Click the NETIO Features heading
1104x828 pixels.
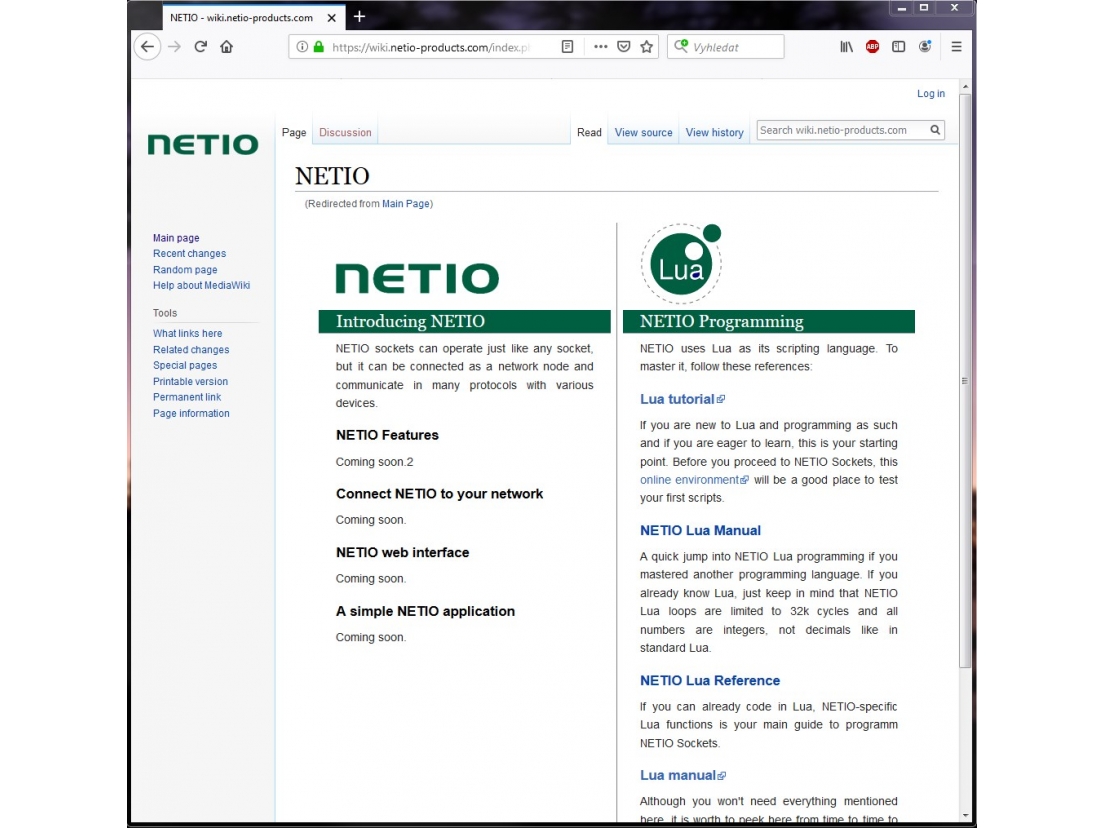[387, 435]
